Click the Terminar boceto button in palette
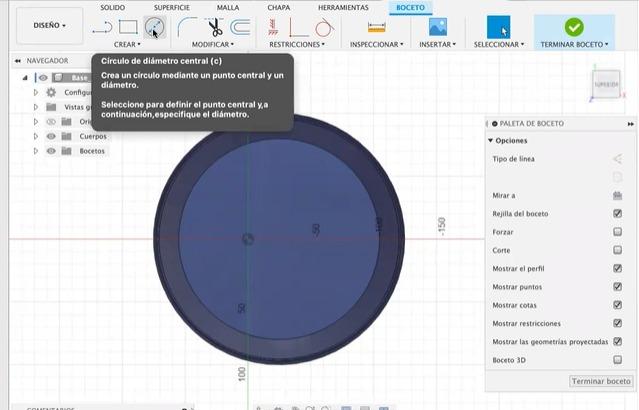 (x=601, y=381)
